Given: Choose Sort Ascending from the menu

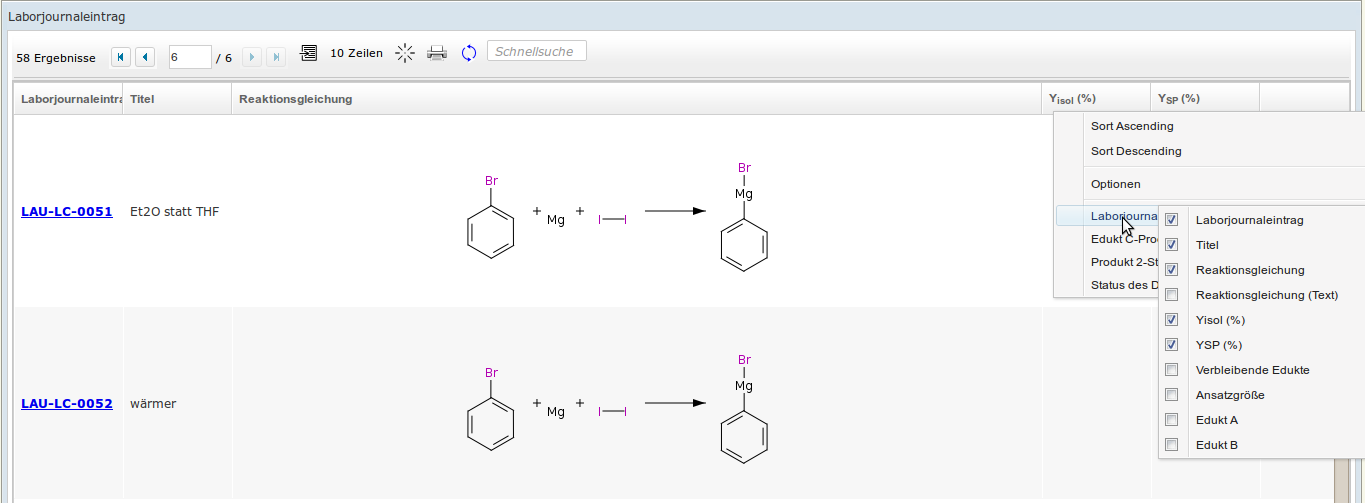Looking at the screenshot, I should coord(1132,126).
